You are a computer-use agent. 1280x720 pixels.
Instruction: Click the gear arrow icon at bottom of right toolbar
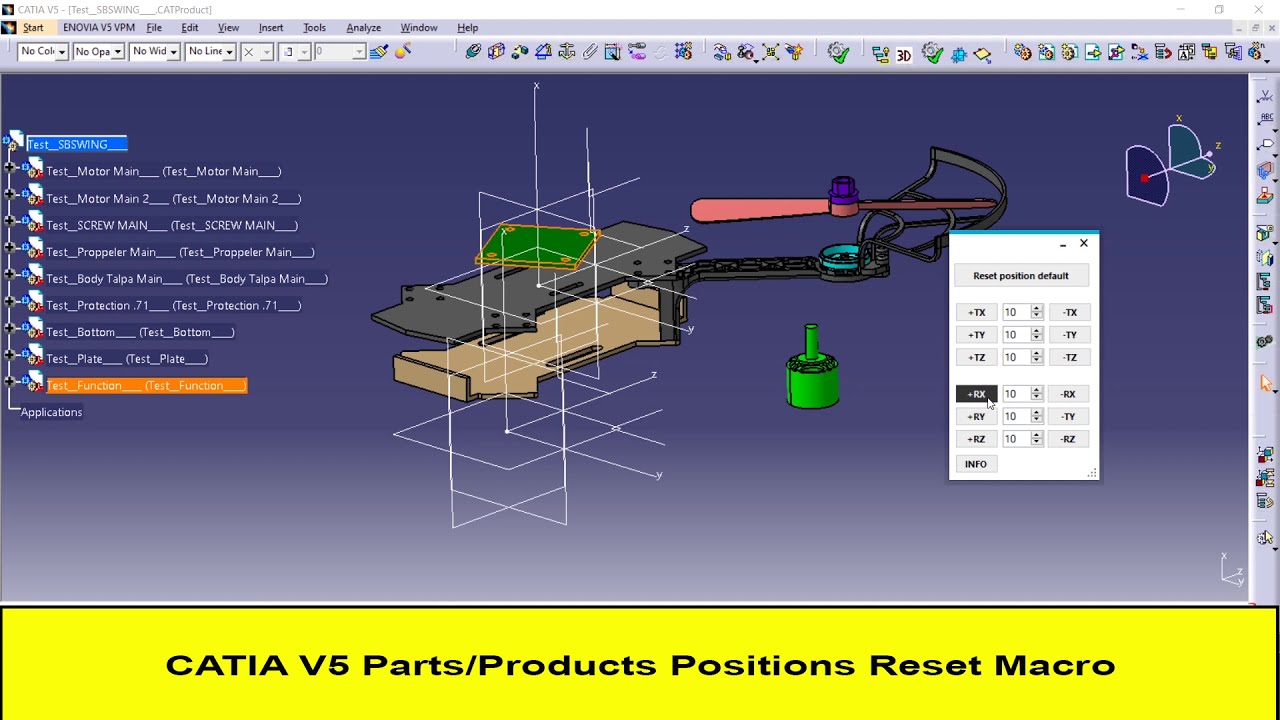[x=1265, y=540]
